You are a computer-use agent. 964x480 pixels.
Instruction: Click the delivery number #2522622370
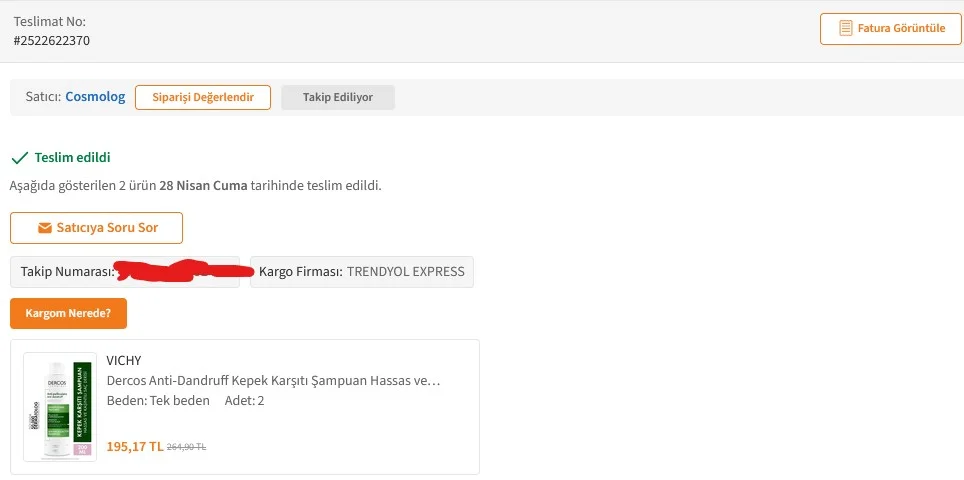52,41
